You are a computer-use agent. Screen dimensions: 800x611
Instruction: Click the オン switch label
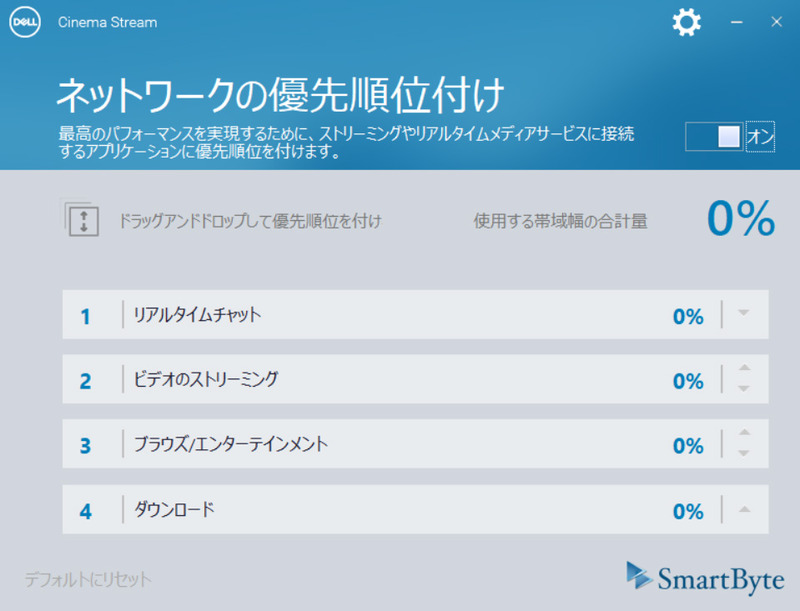click(x=762, y=135)
